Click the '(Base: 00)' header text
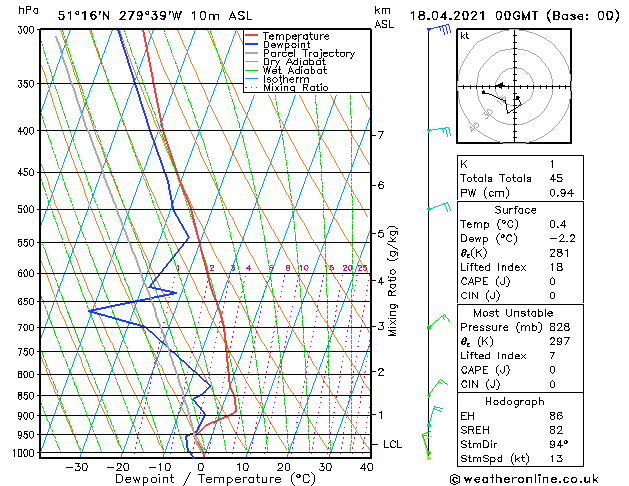Screen dimensions: 629x486 pos(583,16)
